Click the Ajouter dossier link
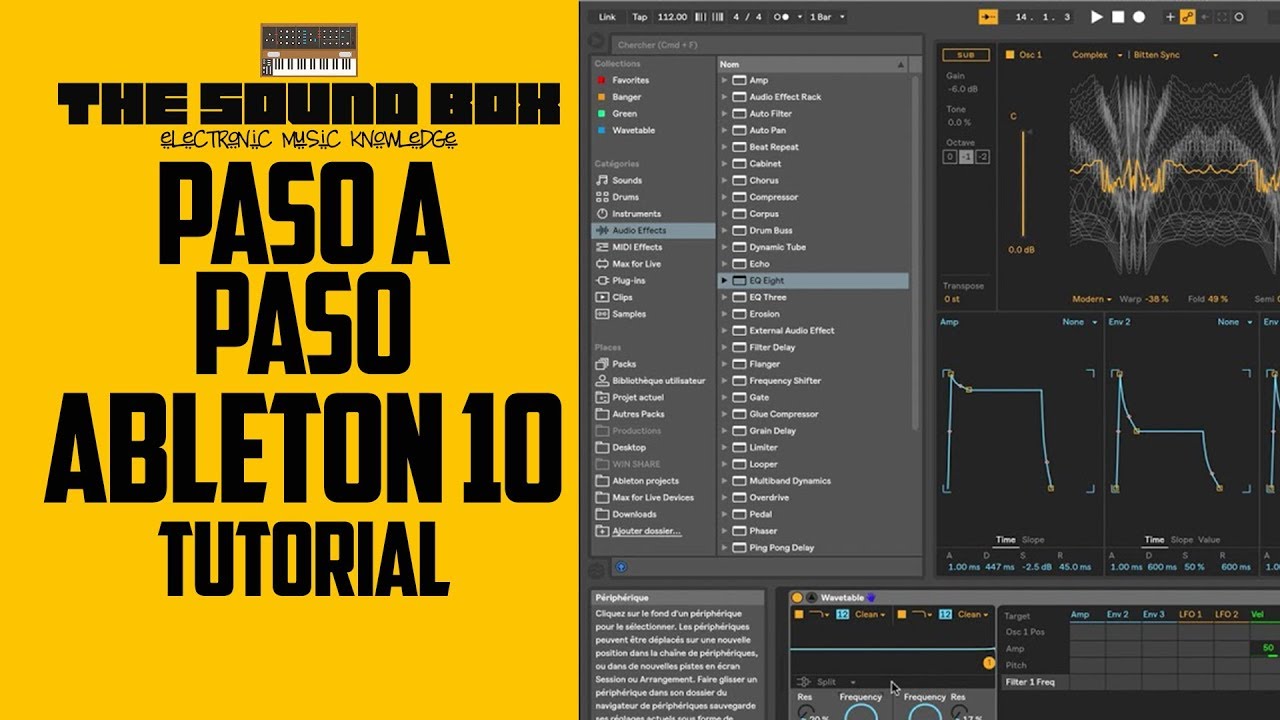 tap(646, 531)
